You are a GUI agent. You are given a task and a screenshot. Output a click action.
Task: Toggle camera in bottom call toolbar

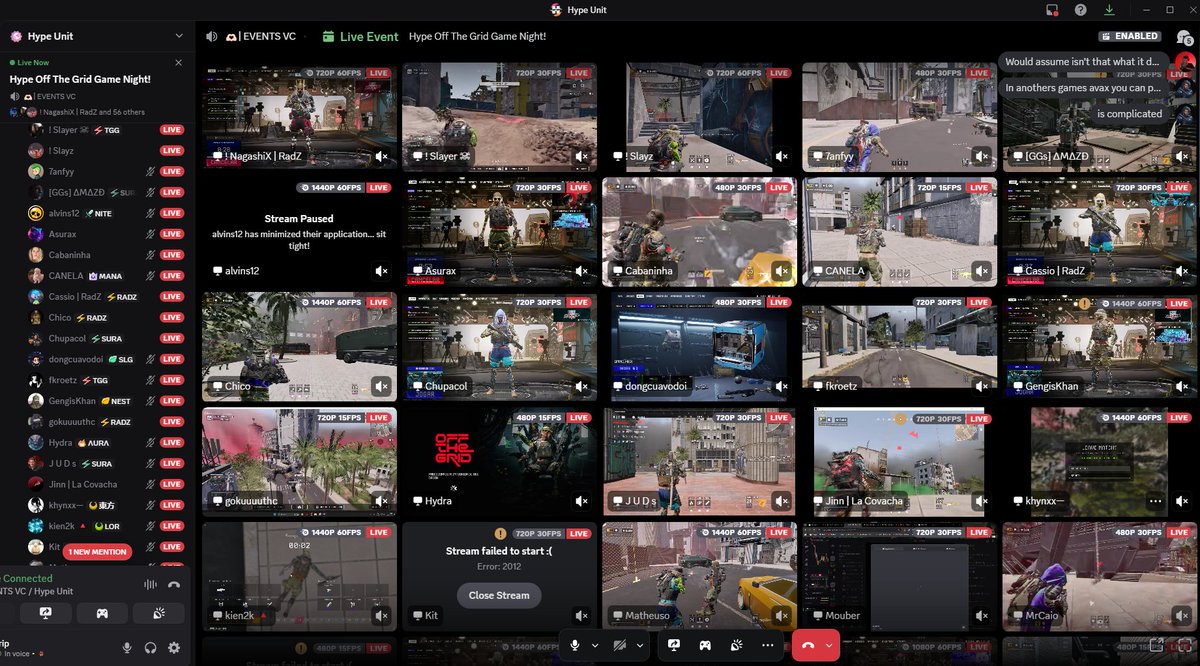click(621, 645)
